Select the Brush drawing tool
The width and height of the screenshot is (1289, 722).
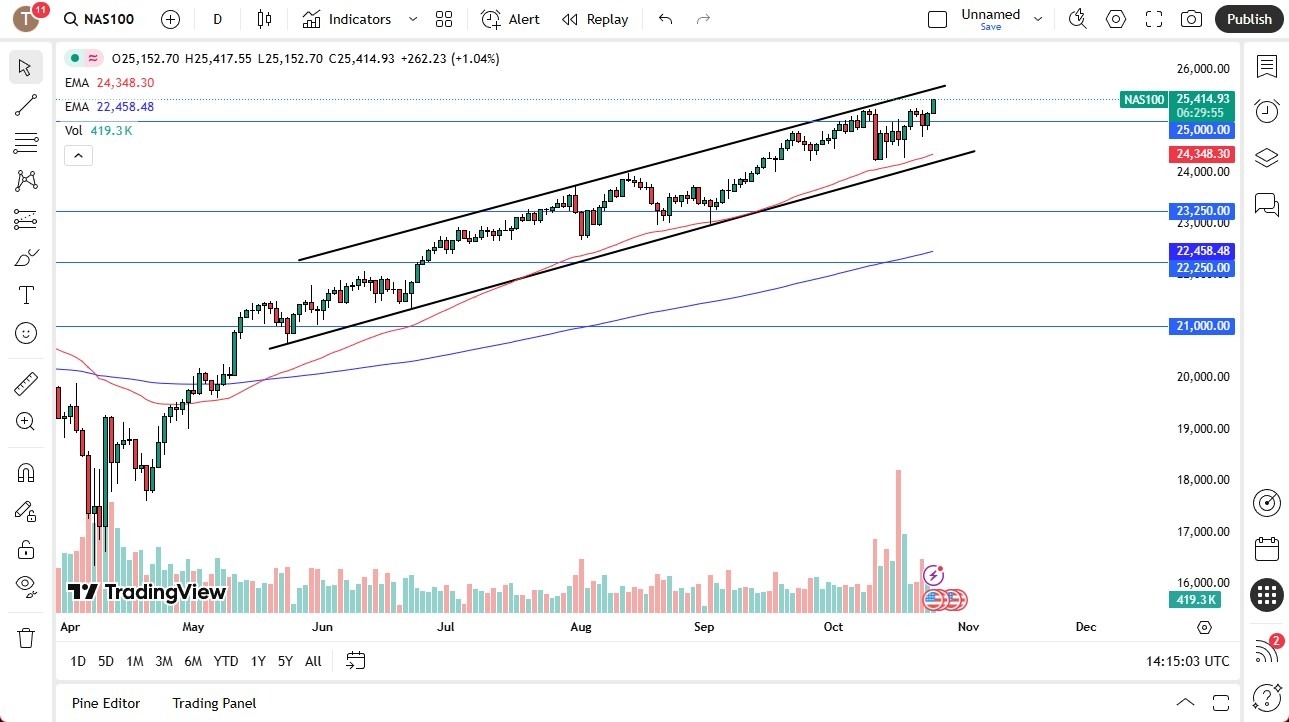[x=25, y=257]
